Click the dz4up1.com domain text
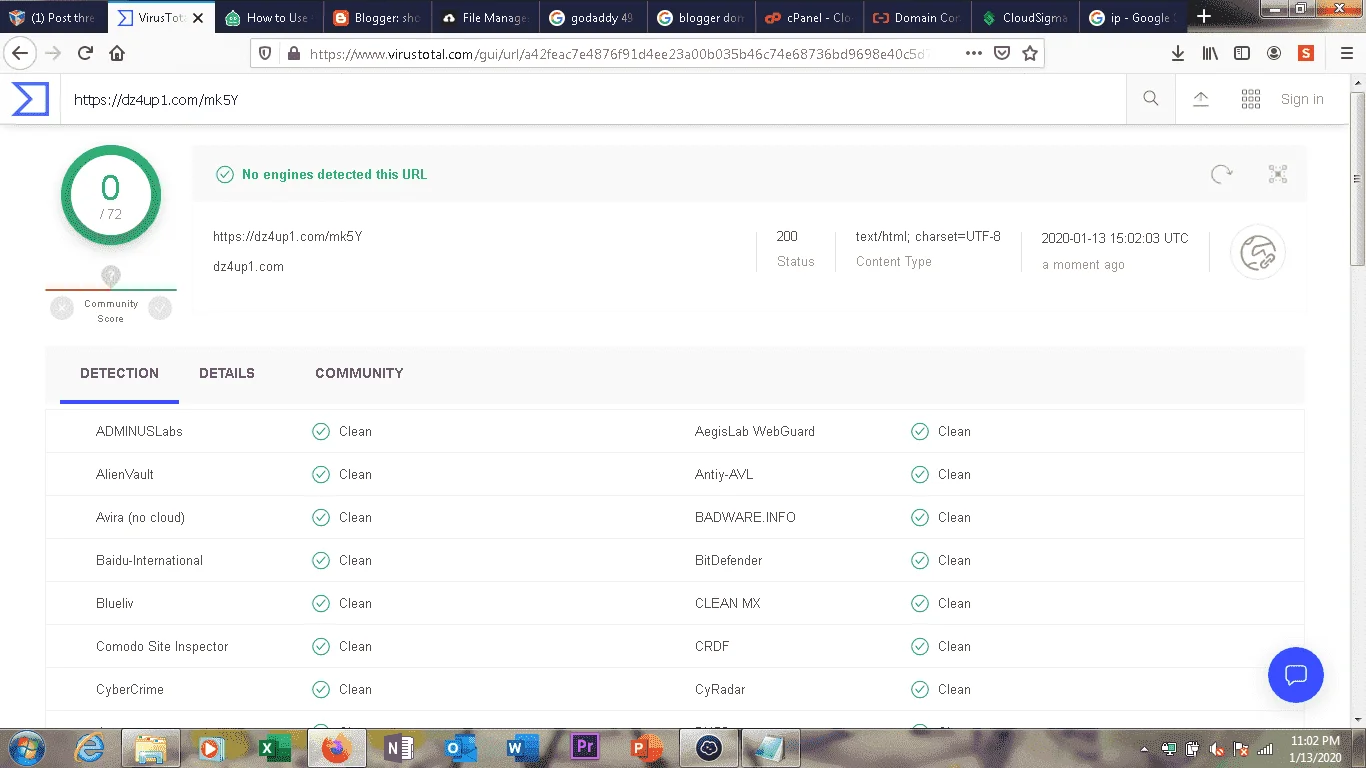1366x768 pixels. 248,267
